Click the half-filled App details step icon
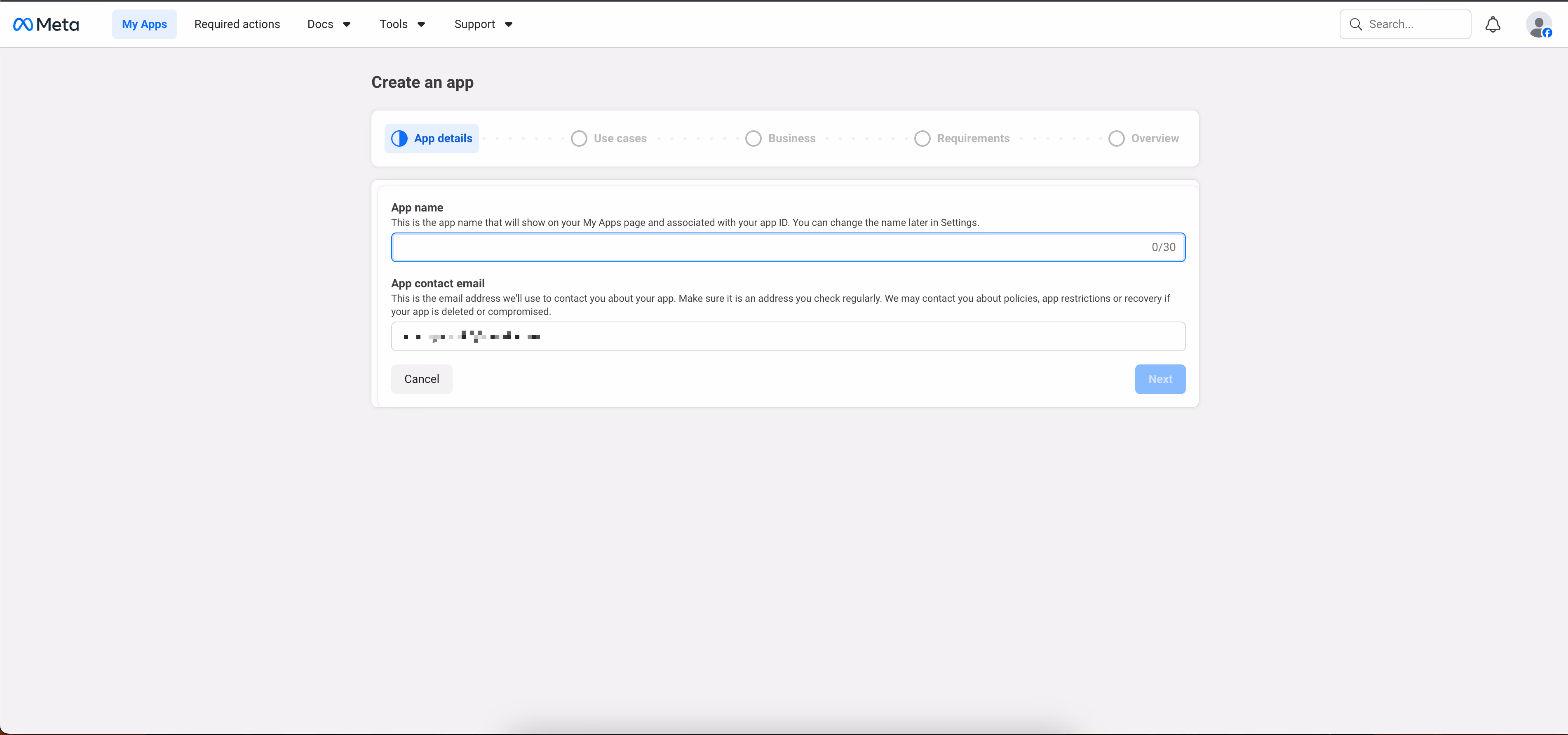This screenshot has width=1568, height=735. point(399,138)
